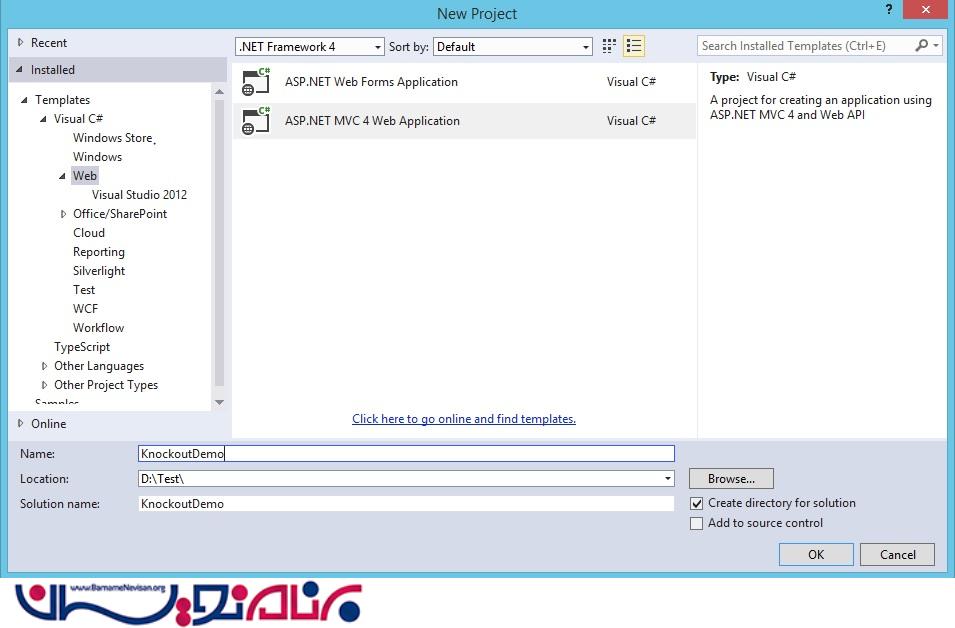The image size is (955, 628).
Task: Open the online templates link
Action: [x=464, y=419]
